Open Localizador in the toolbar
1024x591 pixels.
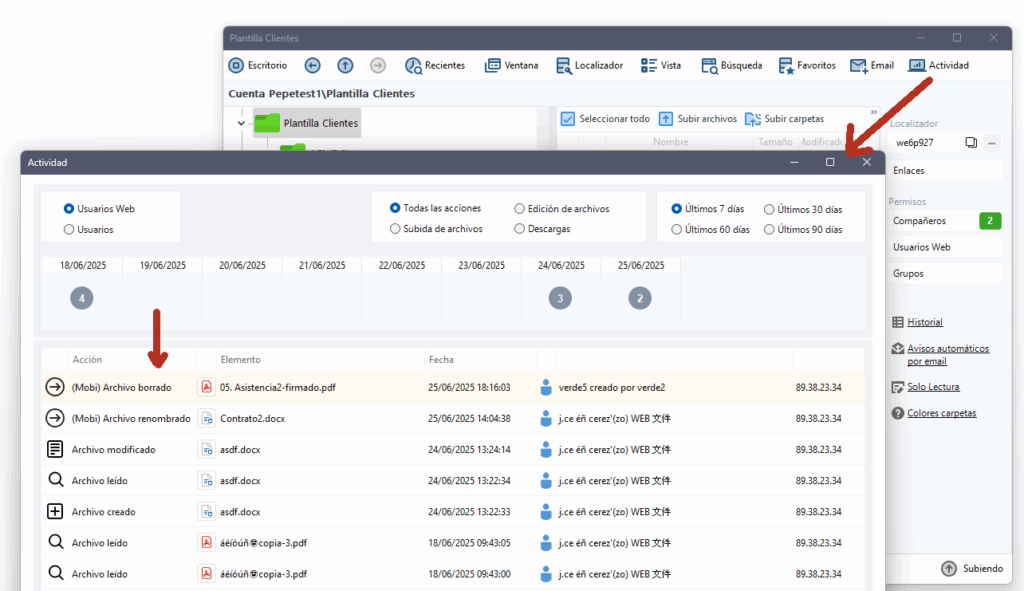pyautogui.click(x=589, y=65)
